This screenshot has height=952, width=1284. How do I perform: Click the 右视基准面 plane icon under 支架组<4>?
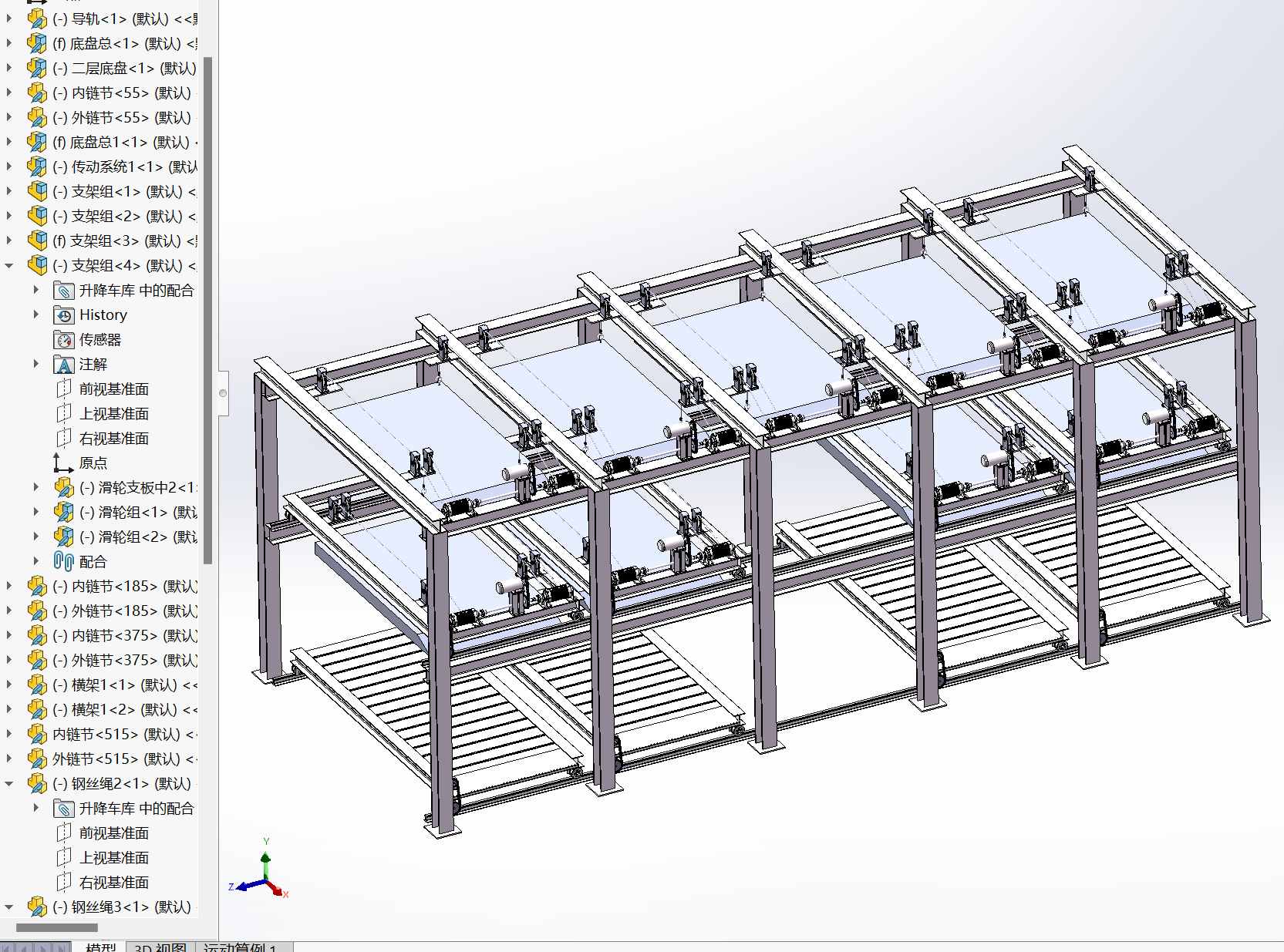point(64,439)
